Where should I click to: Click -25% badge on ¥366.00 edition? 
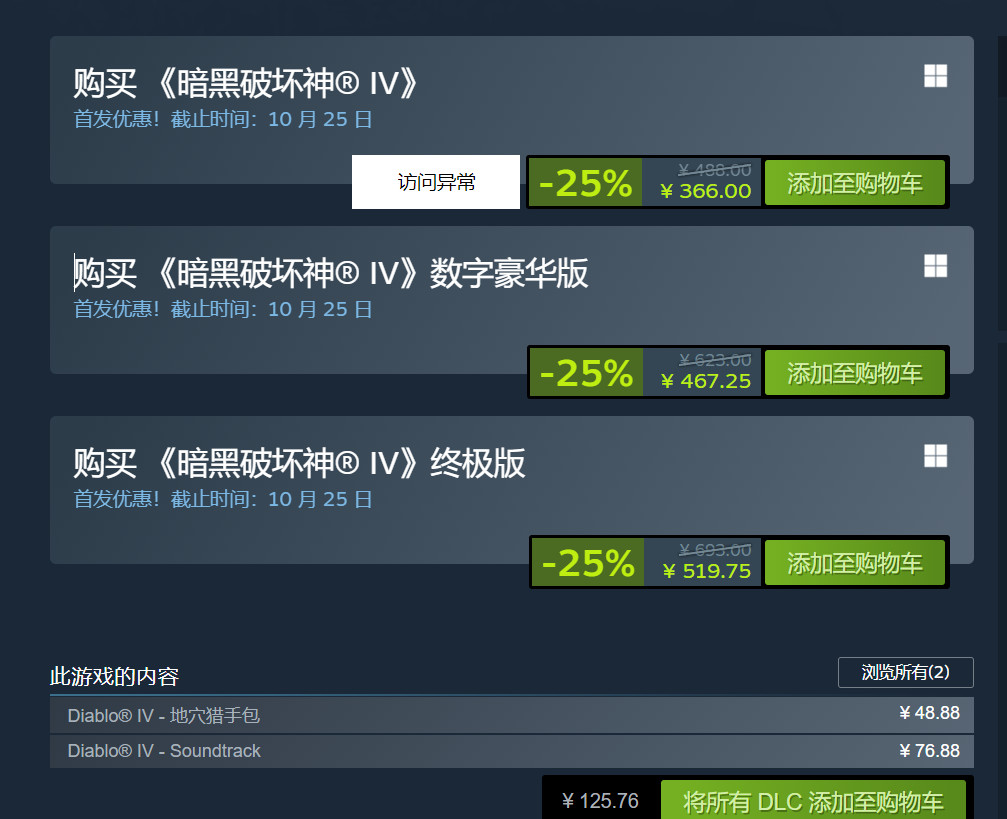(585, 182)
